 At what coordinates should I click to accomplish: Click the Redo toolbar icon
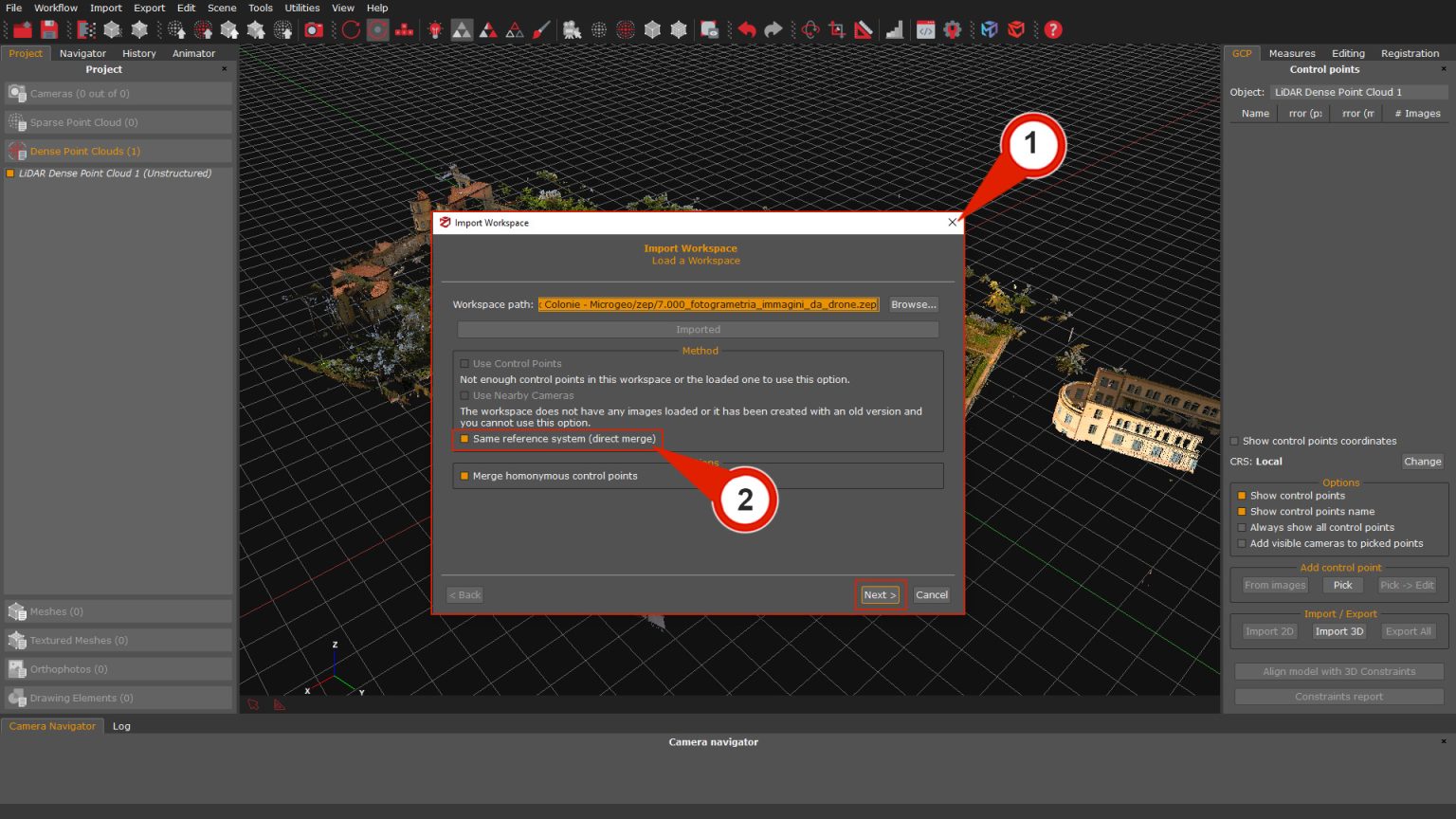coord(773,29)
